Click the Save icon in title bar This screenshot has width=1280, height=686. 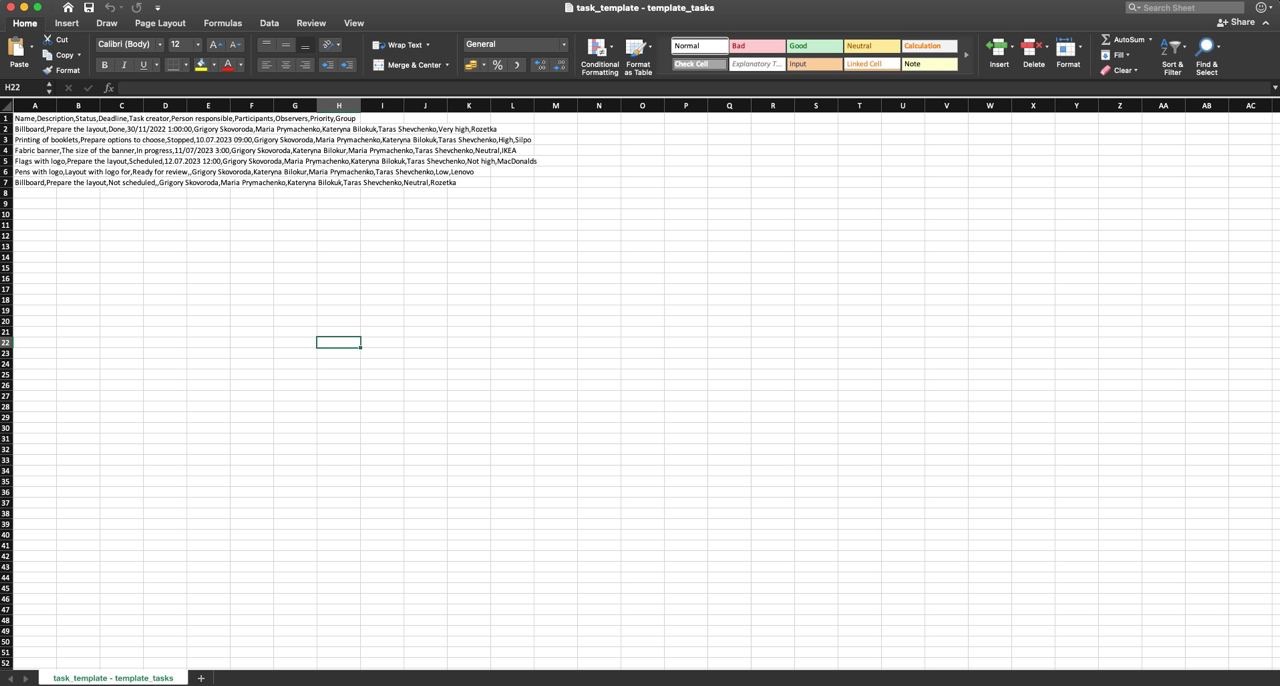tap(88, 8)
